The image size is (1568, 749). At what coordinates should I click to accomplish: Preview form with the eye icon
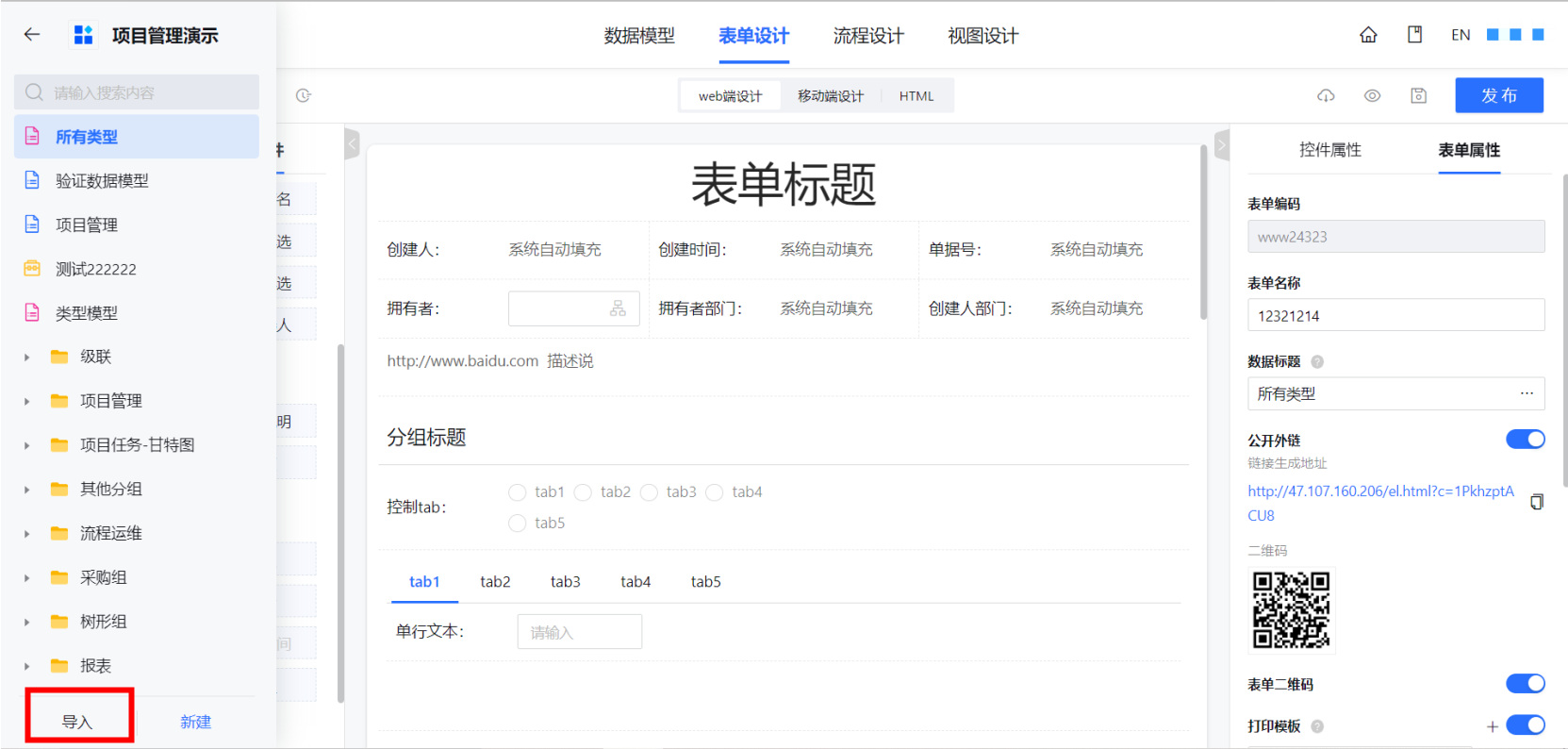(x=1372, y=95)
